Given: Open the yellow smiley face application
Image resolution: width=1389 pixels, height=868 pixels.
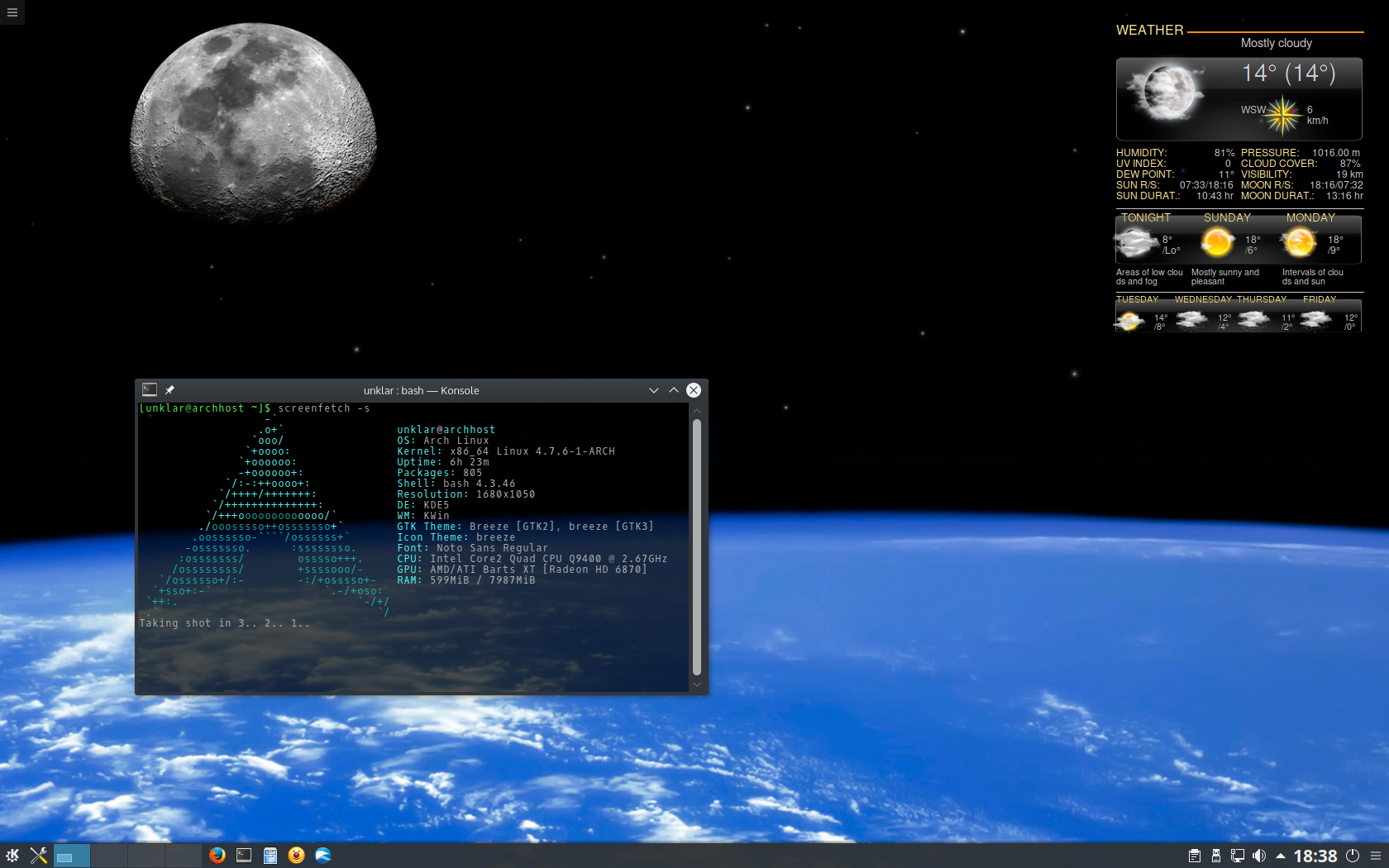Looking at the screenshot, I should (x=297, y=856).
